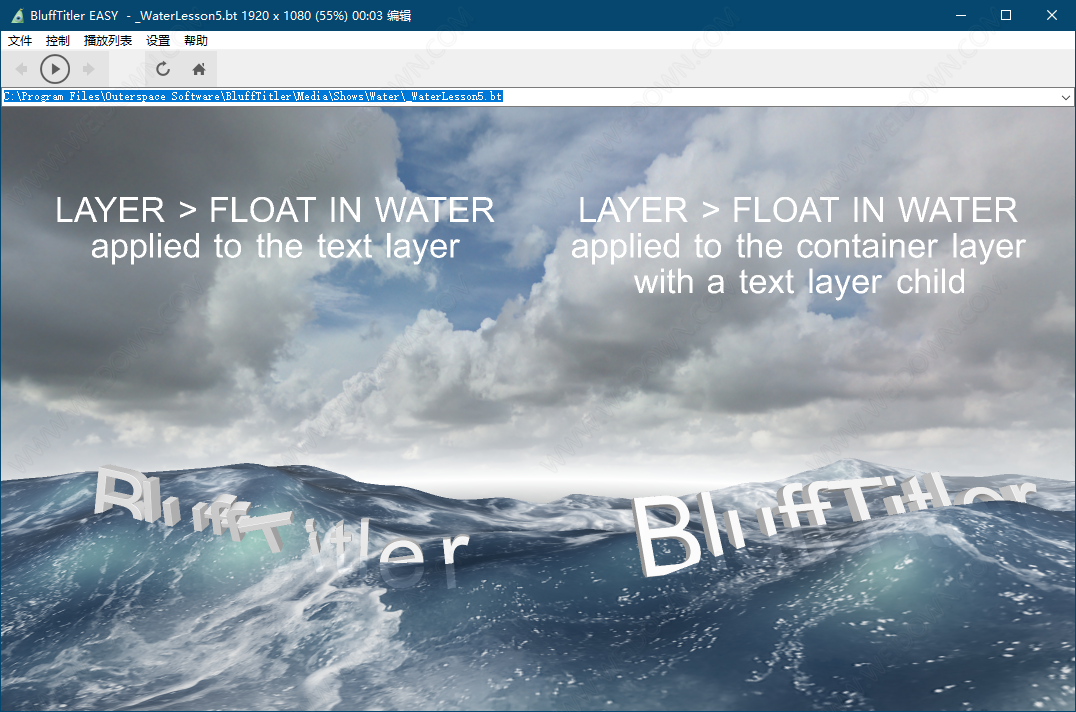Go to the previous show arrow

pyautogui.click(x=21, y=69)
